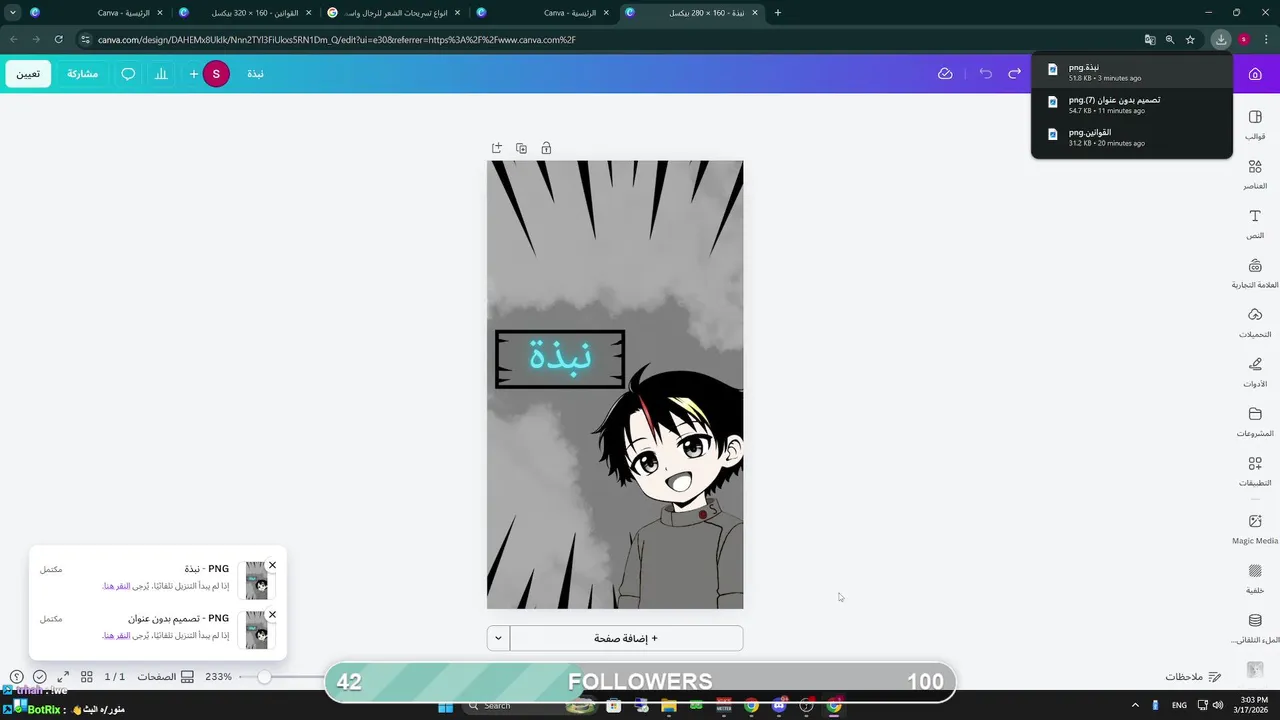The height and width of the screenshot is (720, 1280).
Task: Open the Windows Start menu
Action: (x=446, y=706)
